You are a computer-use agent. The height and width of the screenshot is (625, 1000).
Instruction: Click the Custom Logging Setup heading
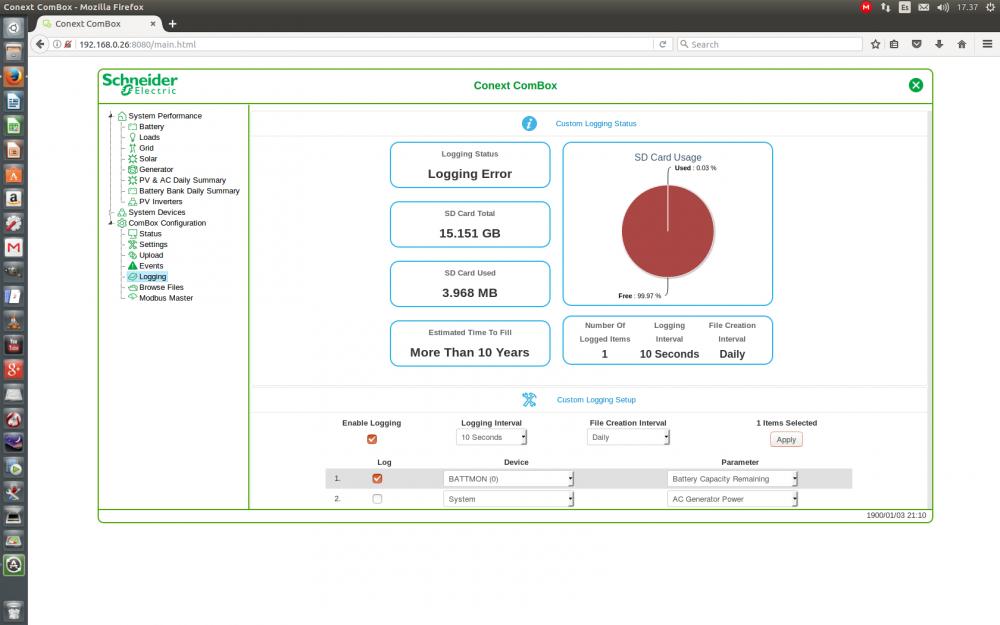(596, 400)
